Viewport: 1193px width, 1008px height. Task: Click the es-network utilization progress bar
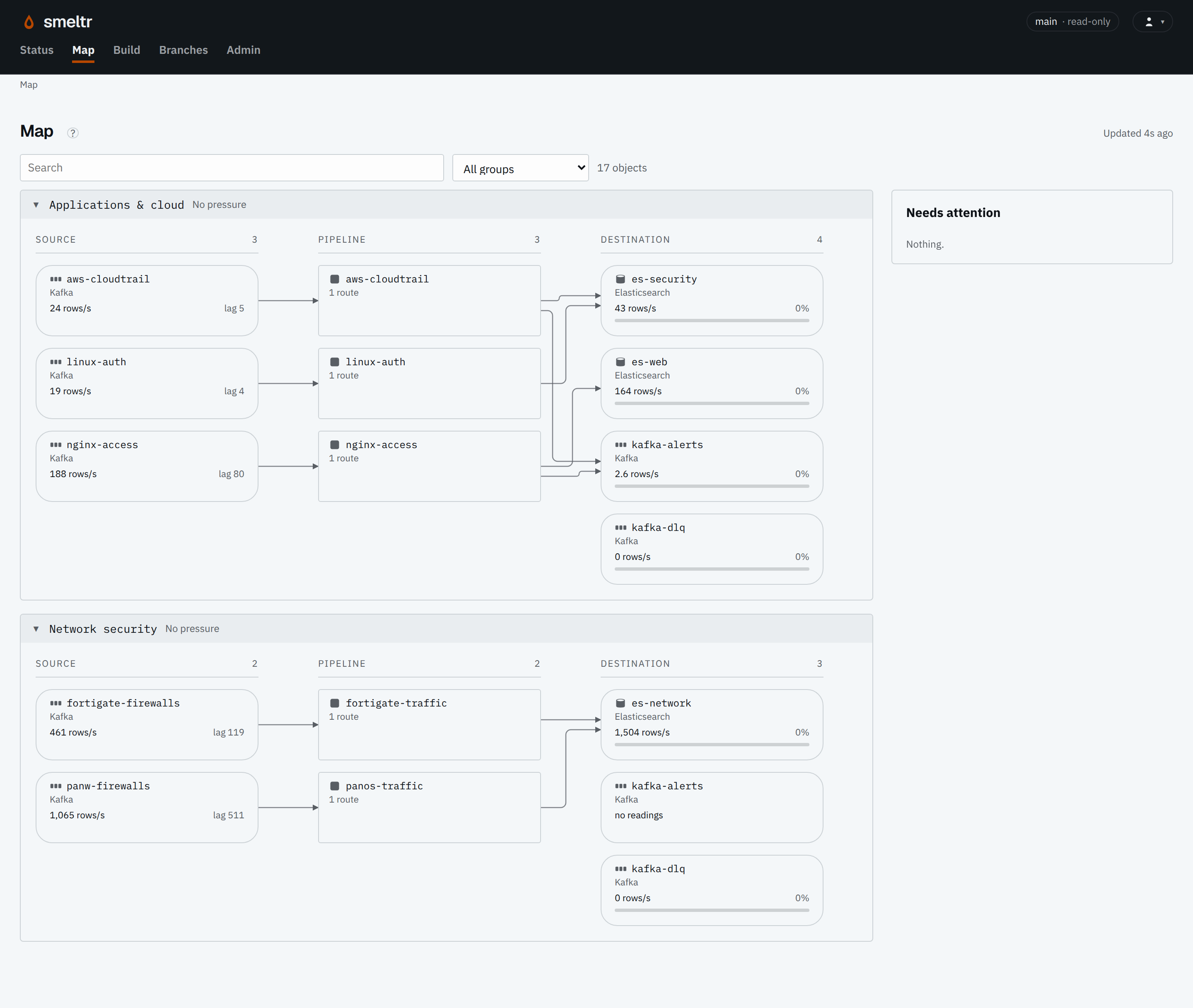click(x=712, y=745)
